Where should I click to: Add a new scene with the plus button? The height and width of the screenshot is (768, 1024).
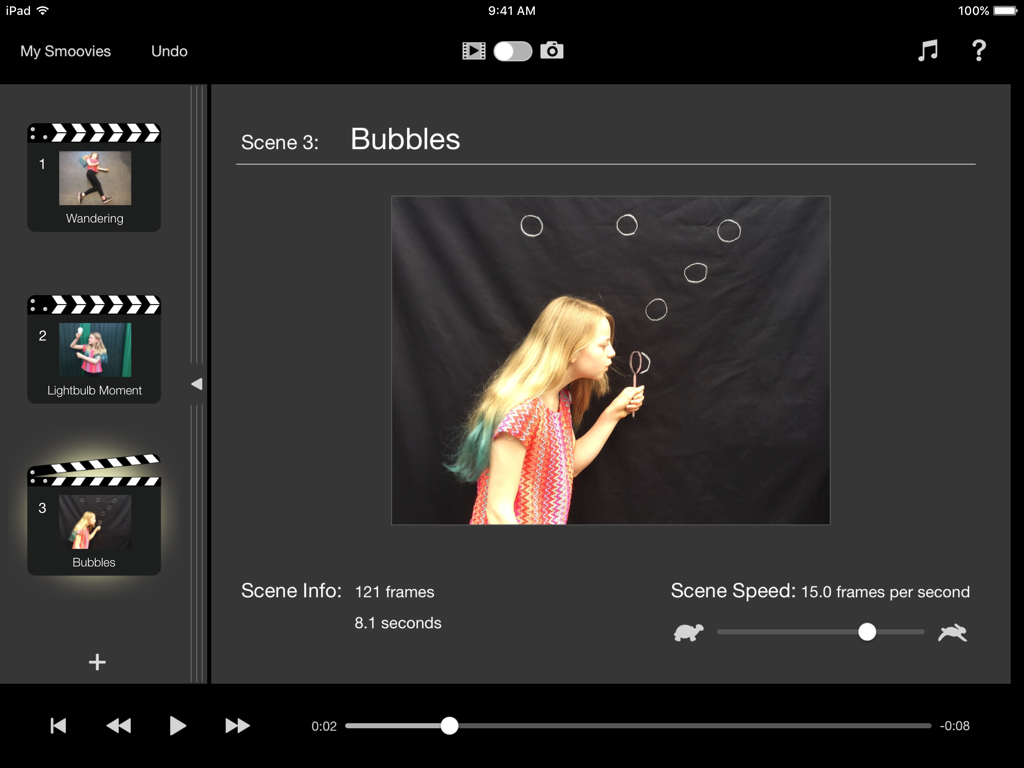pos(96,661)
